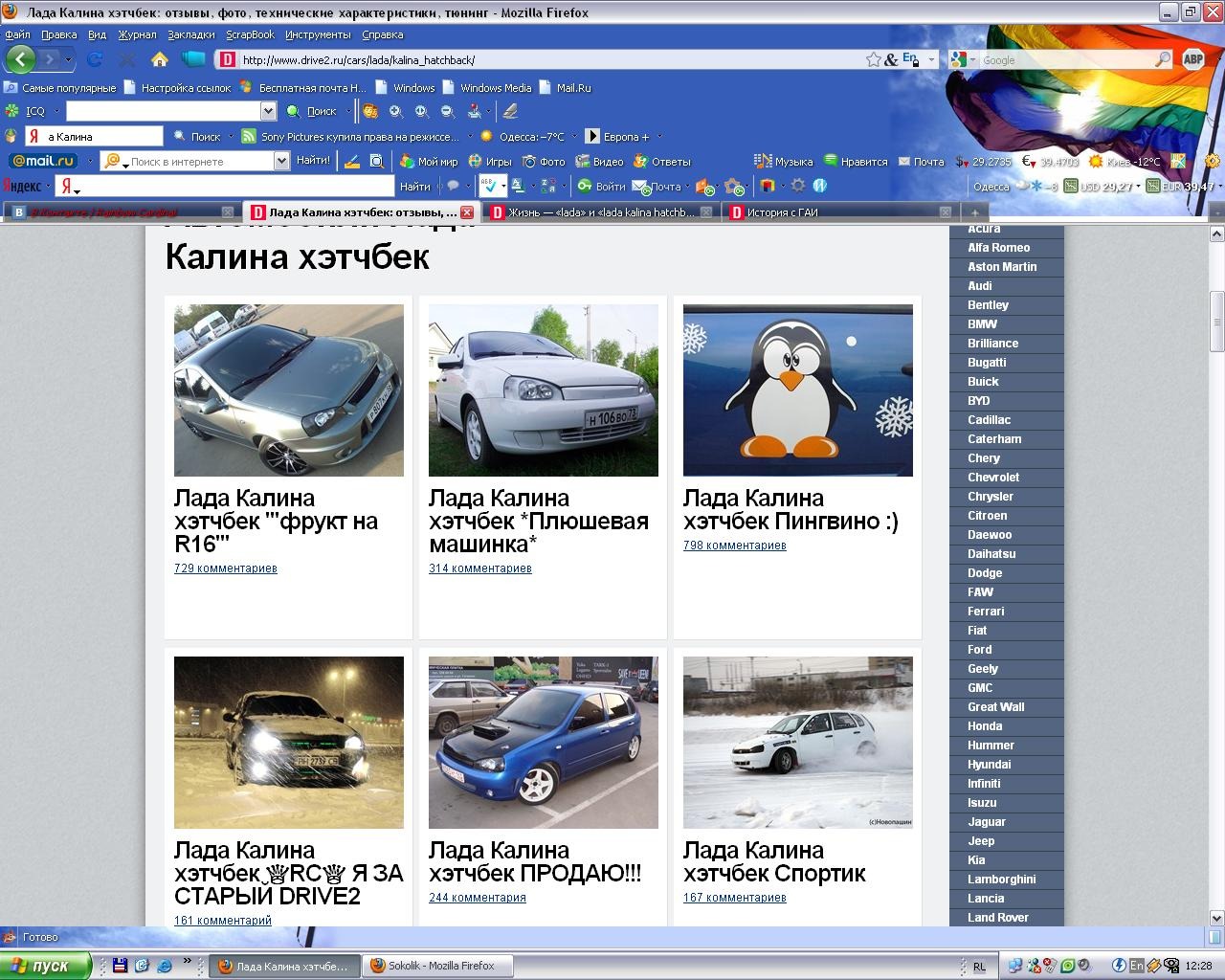1225x980 pixels.
Task: Open the 729 комментариев link
Action: 226,568
